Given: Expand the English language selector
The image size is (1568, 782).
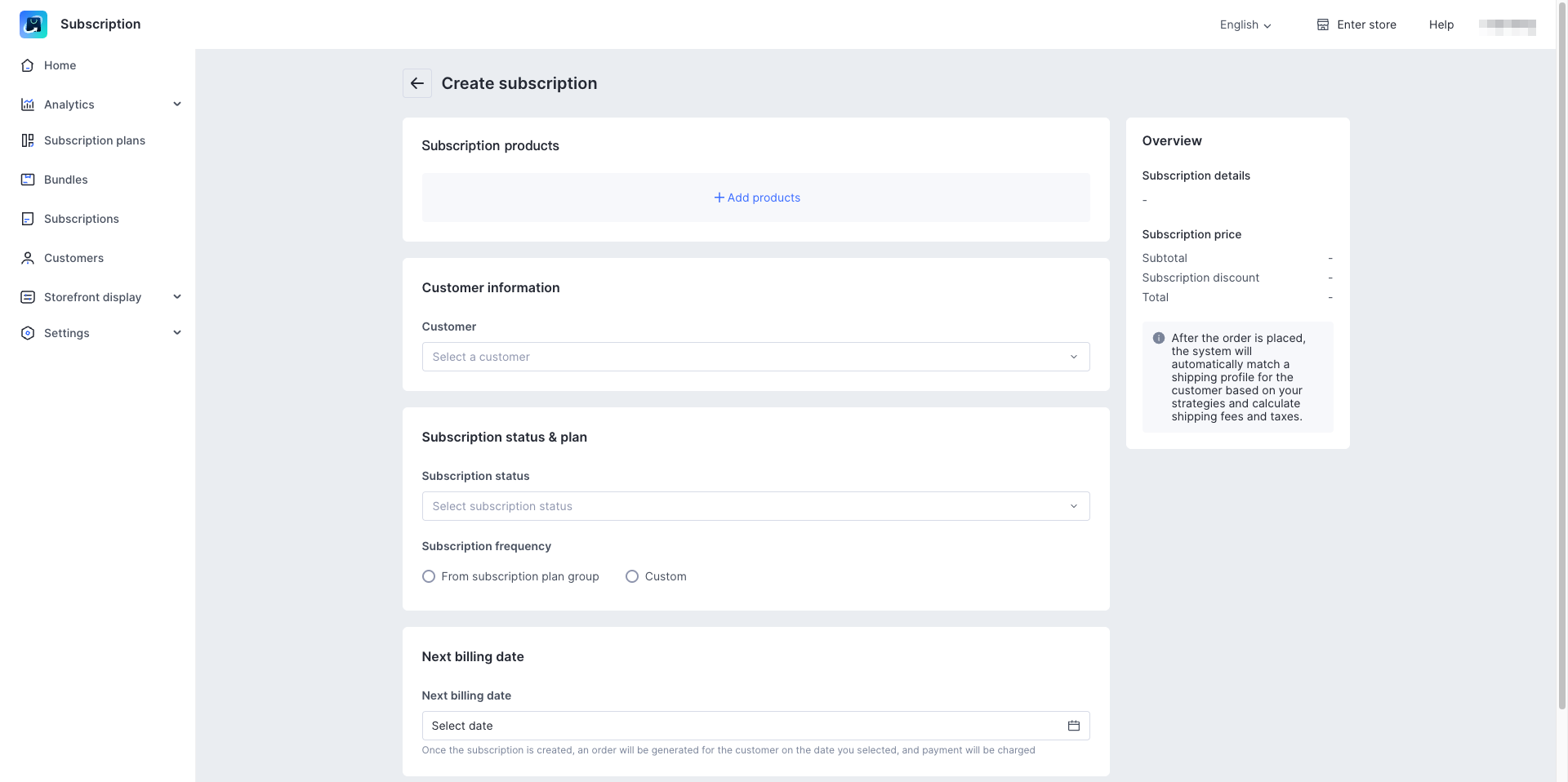Looking at the screenshot, I should pos(1245,24).
